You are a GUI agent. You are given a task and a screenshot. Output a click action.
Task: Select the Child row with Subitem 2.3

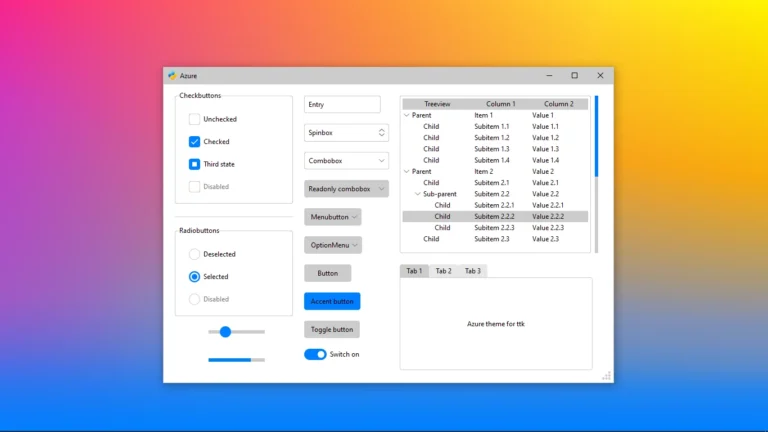[495, 239]
